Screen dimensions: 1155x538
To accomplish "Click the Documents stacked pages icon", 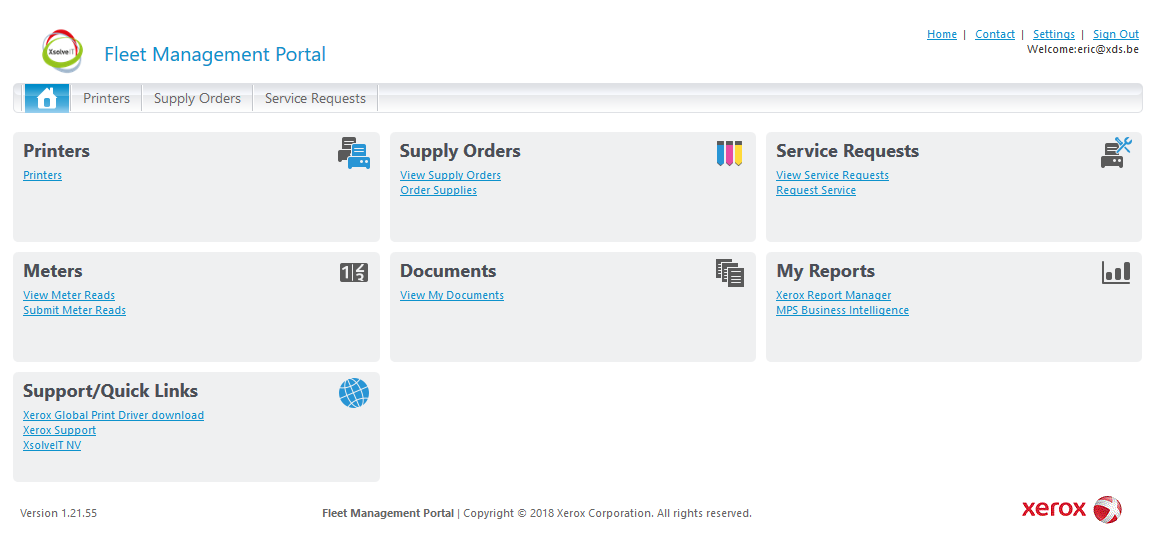I will [729, 272].
